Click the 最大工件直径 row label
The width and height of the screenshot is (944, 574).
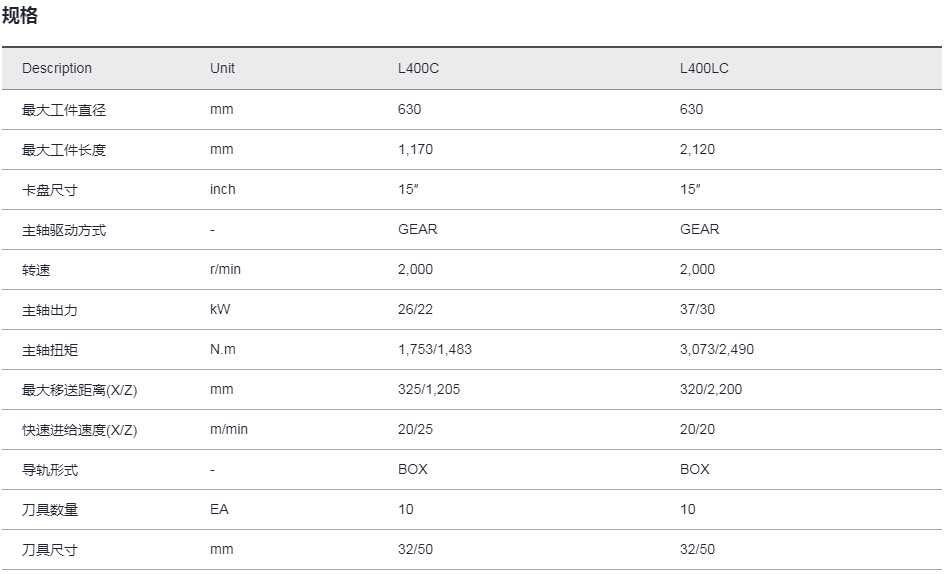pyautogui.click(x=64, y=110)
